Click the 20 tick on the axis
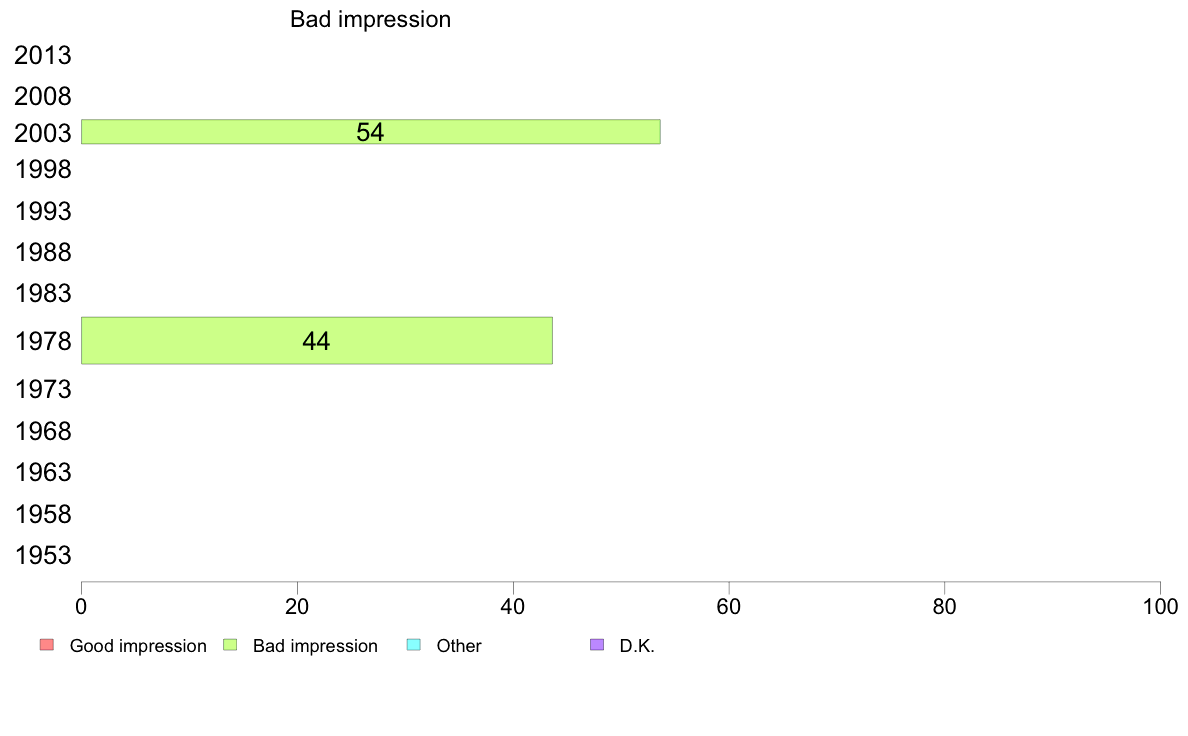 pos(297,606)
